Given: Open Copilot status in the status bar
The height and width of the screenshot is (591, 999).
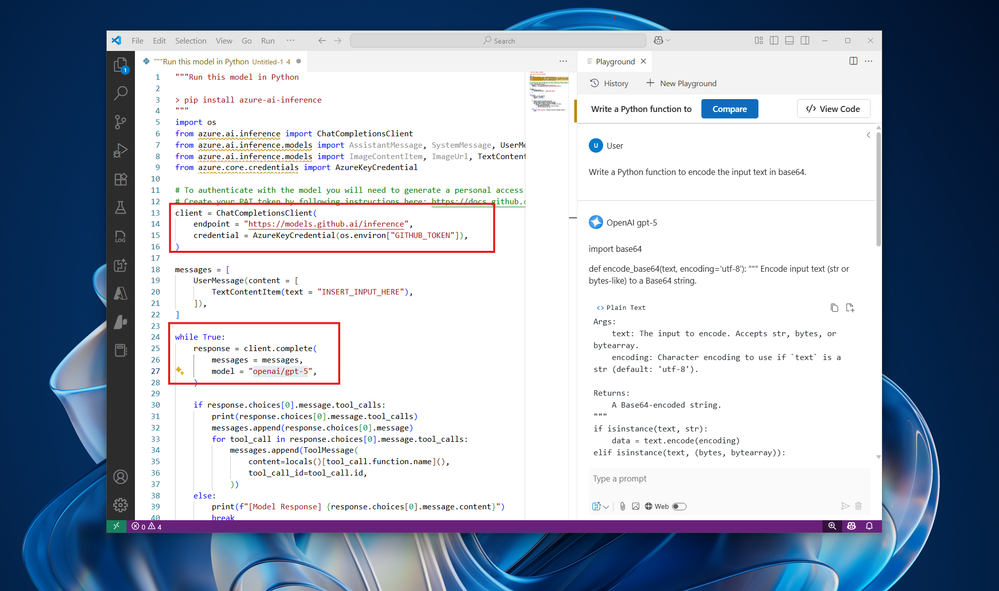Looking at the screenshot, I should pos(851,526).
